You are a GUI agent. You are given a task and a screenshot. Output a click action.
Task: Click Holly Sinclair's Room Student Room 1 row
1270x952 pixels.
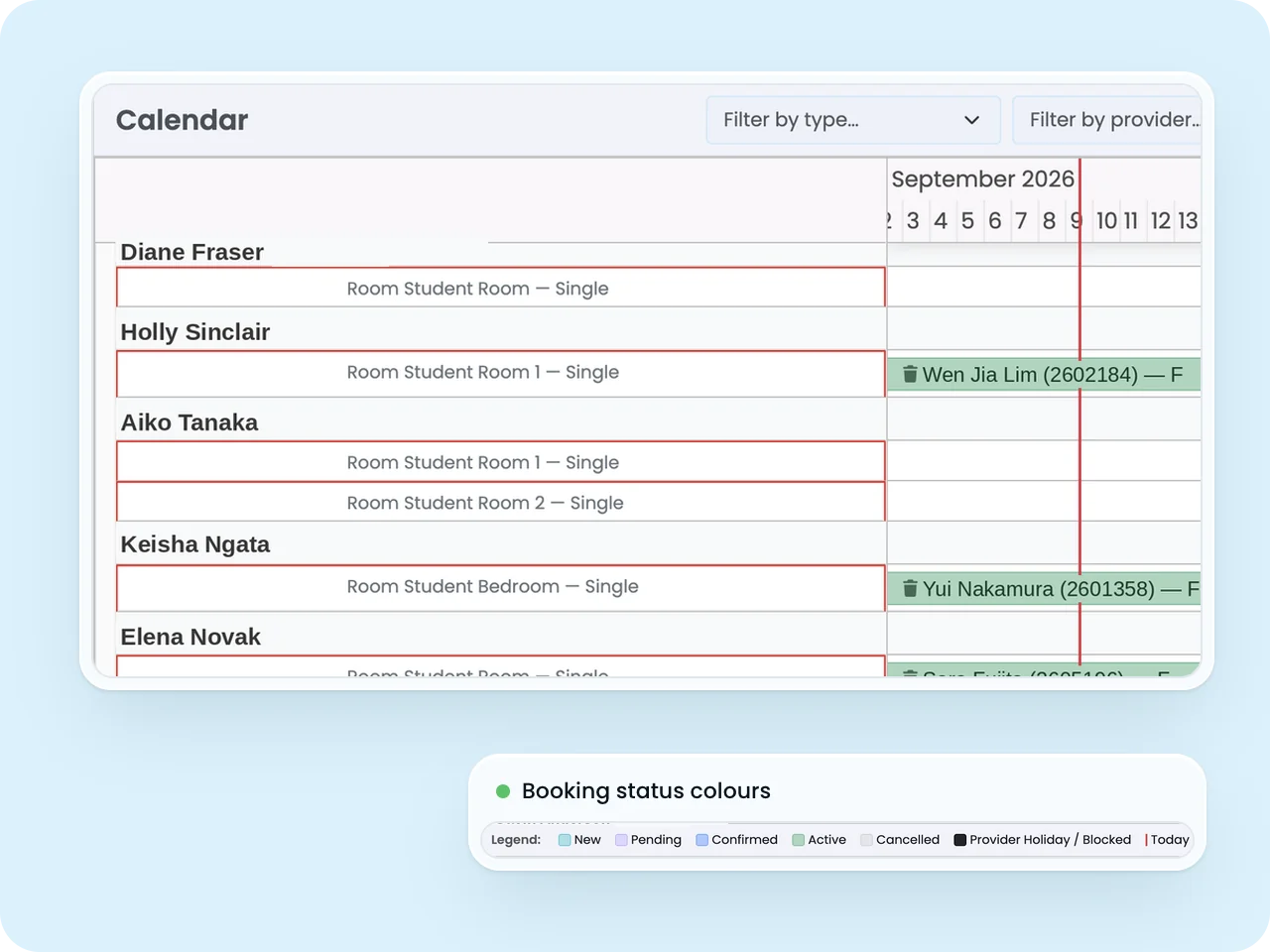click(501, 374)
